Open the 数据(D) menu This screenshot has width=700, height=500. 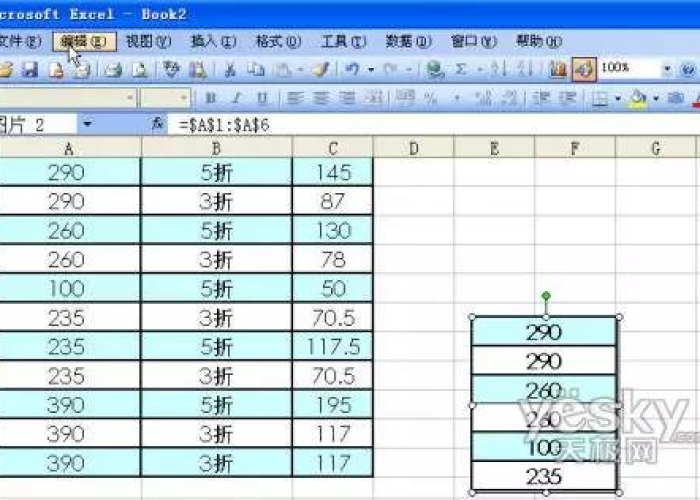pyautogui.click(x=408, y=42)
